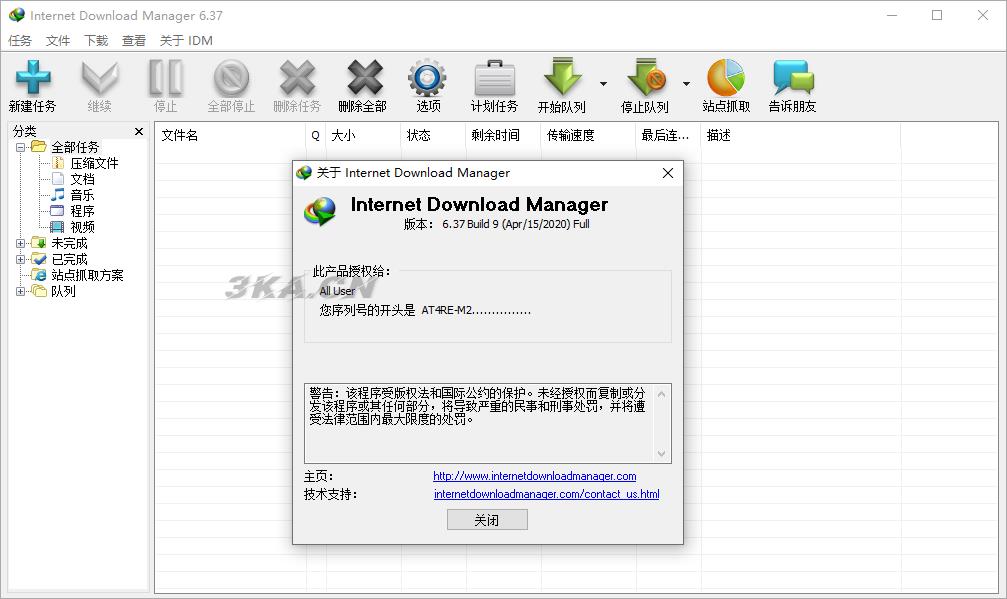Click the Q column header
This screenshot has height=599, width=1007.
coord(315,135)
